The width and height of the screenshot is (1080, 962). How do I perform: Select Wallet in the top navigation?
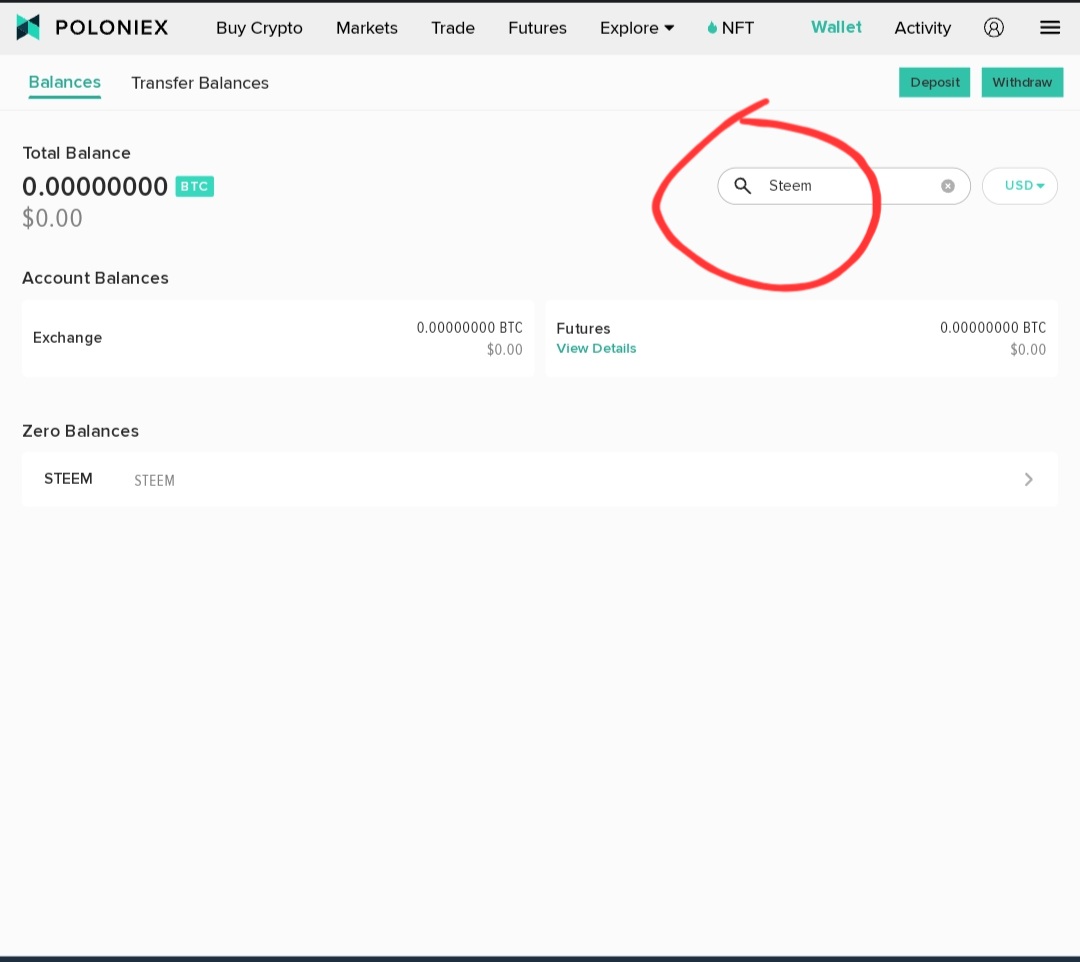tap(836, 27)
